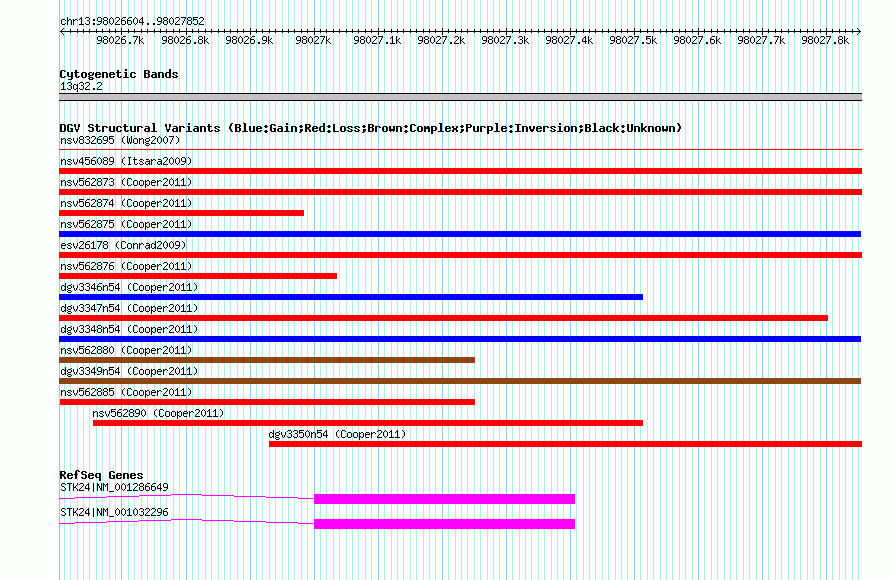This screenshot has width=890, height=580.
Task: Click the 98027.4k ruler position
Action: [x=569, y=40]
